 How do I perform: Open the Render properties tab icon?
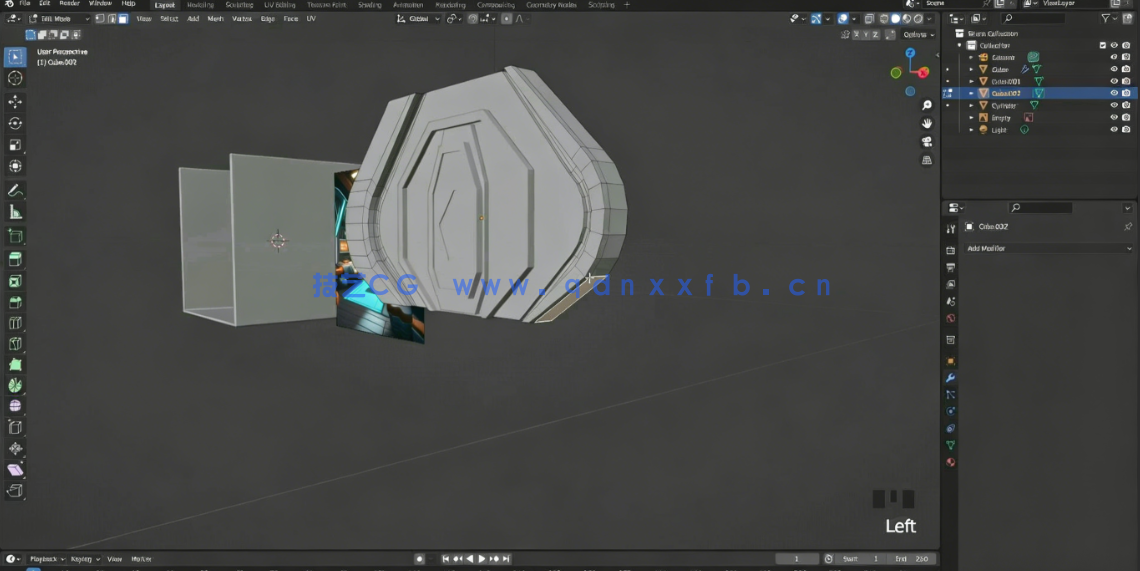click(950, 250)
